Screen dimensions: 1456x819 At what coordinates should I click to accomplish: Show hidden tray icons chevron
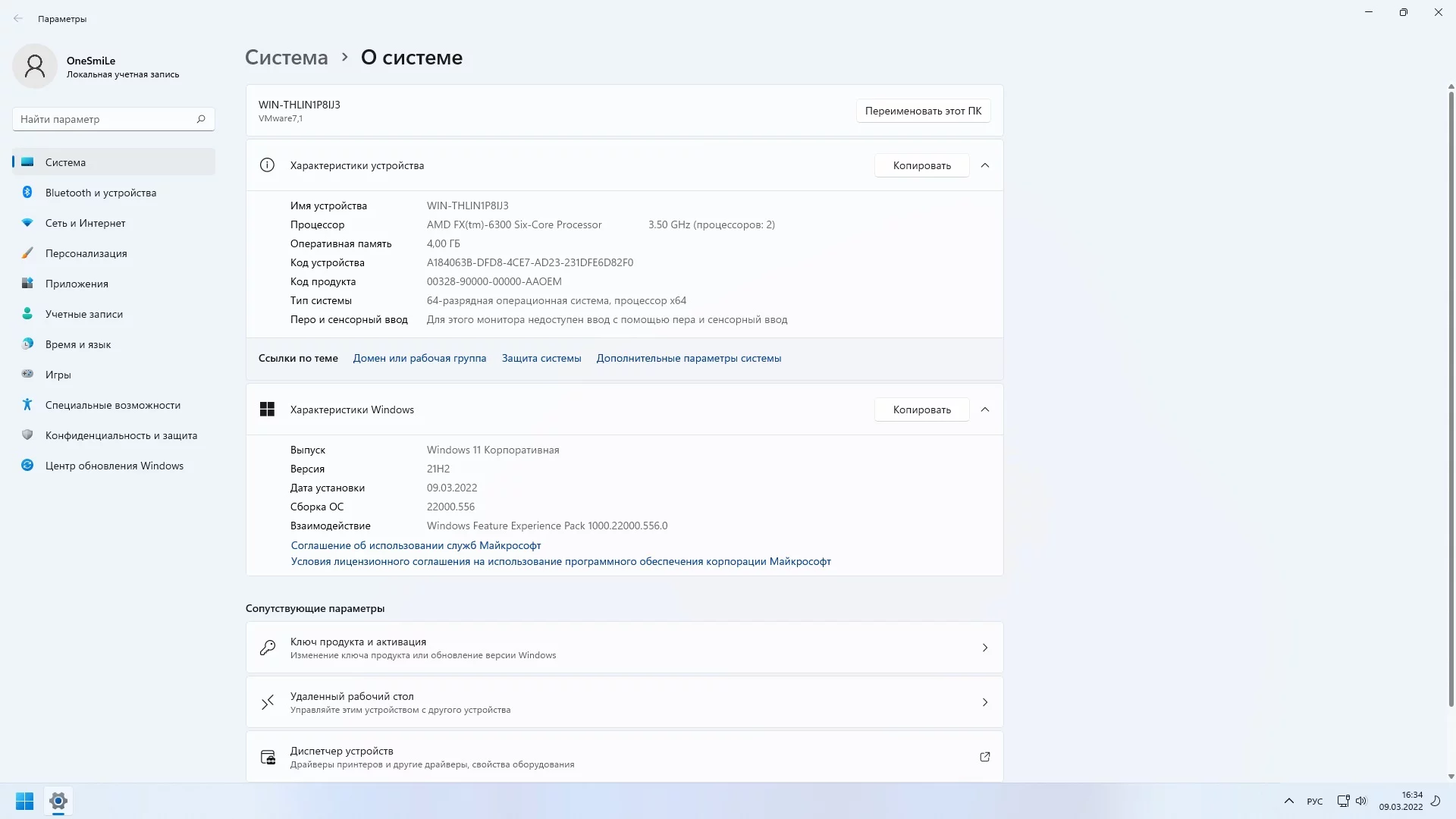click(x=1288, y=801)
